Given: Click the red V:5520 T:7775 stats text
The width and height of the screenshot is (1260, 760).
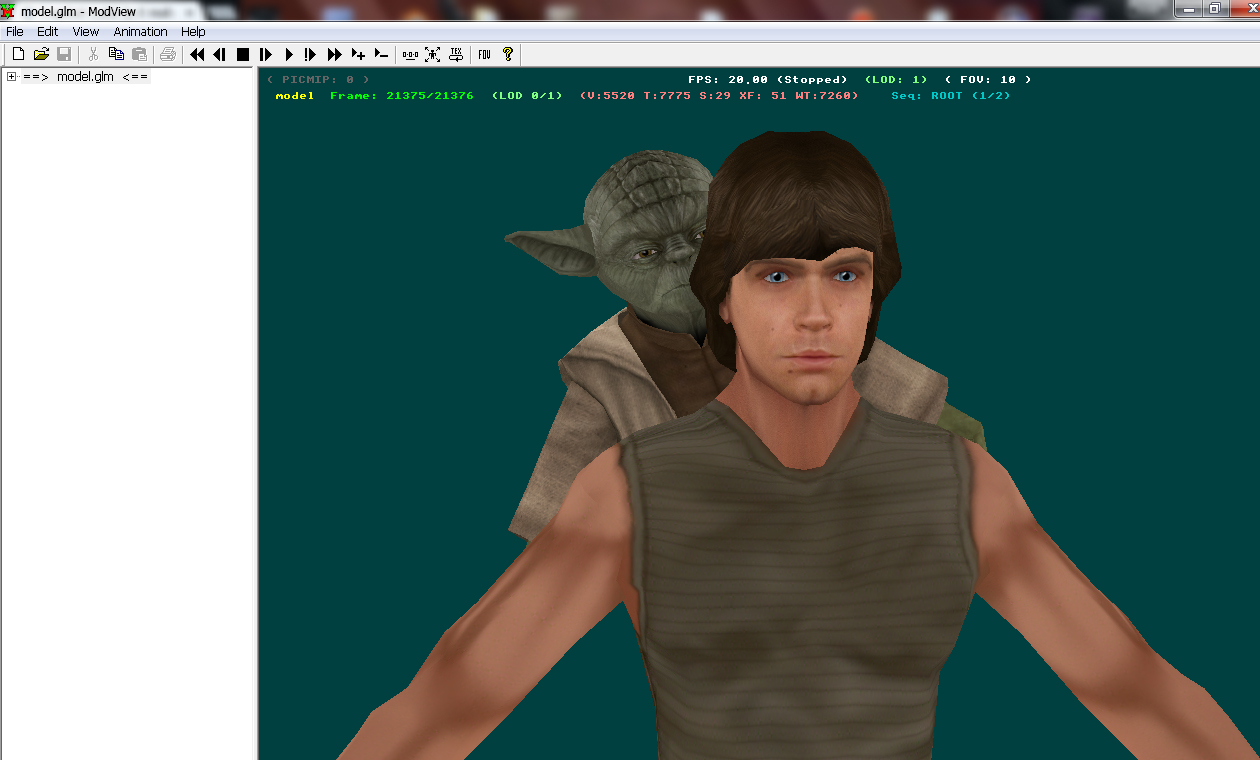Looking at the screenshot, I should (719, 96).
